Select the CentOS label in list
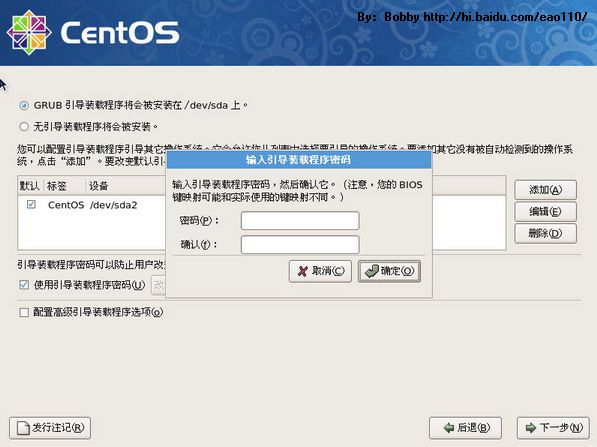The width and height of the screenshot is (597, 447). pyautogui.click(x=66, y=205)
